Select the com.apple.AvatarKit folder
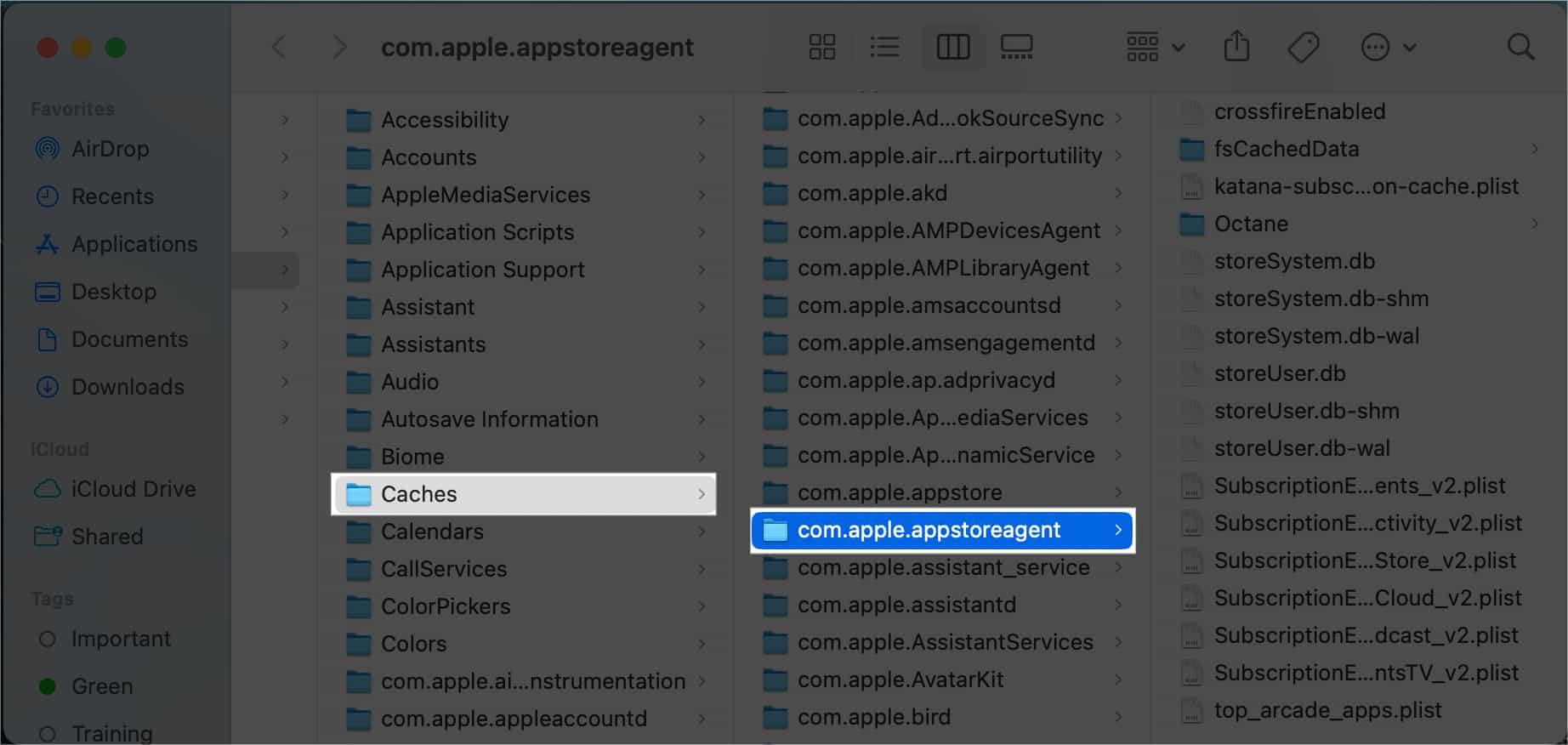The width and height of the screenshot is (1568, 745). [942, 680]
